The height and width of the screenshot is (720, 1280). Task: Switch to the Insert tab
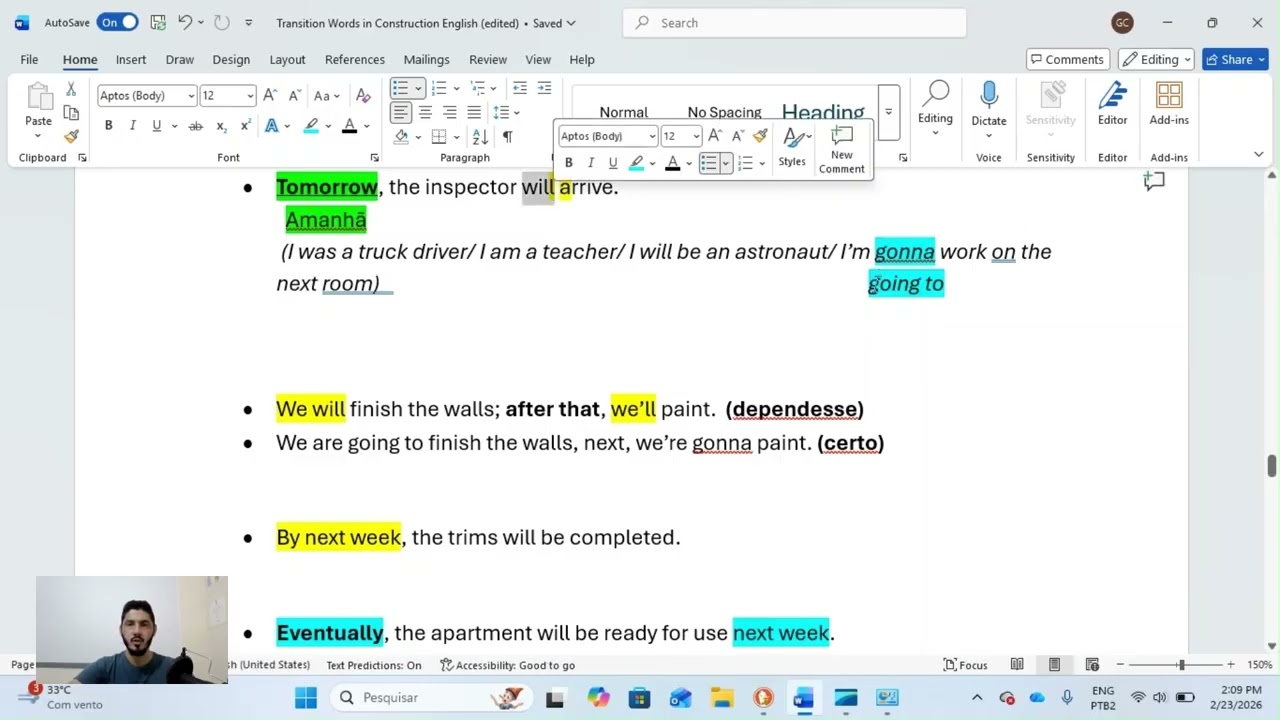[x=130, y=59]
